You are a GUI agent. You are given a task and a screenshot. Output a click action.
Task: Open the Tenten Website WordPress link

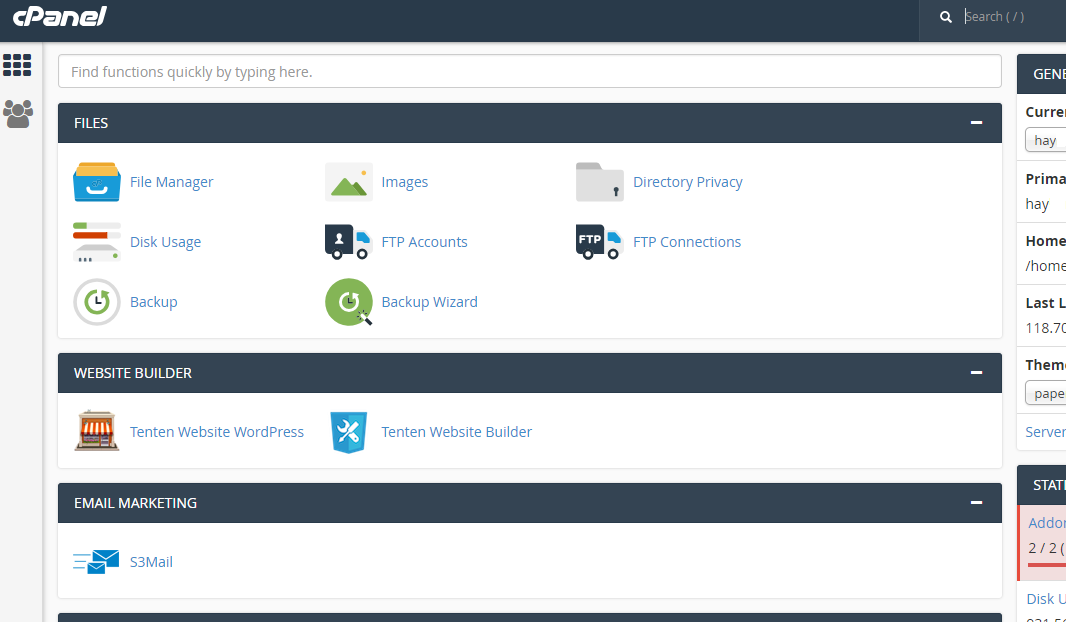coord(217,432)
